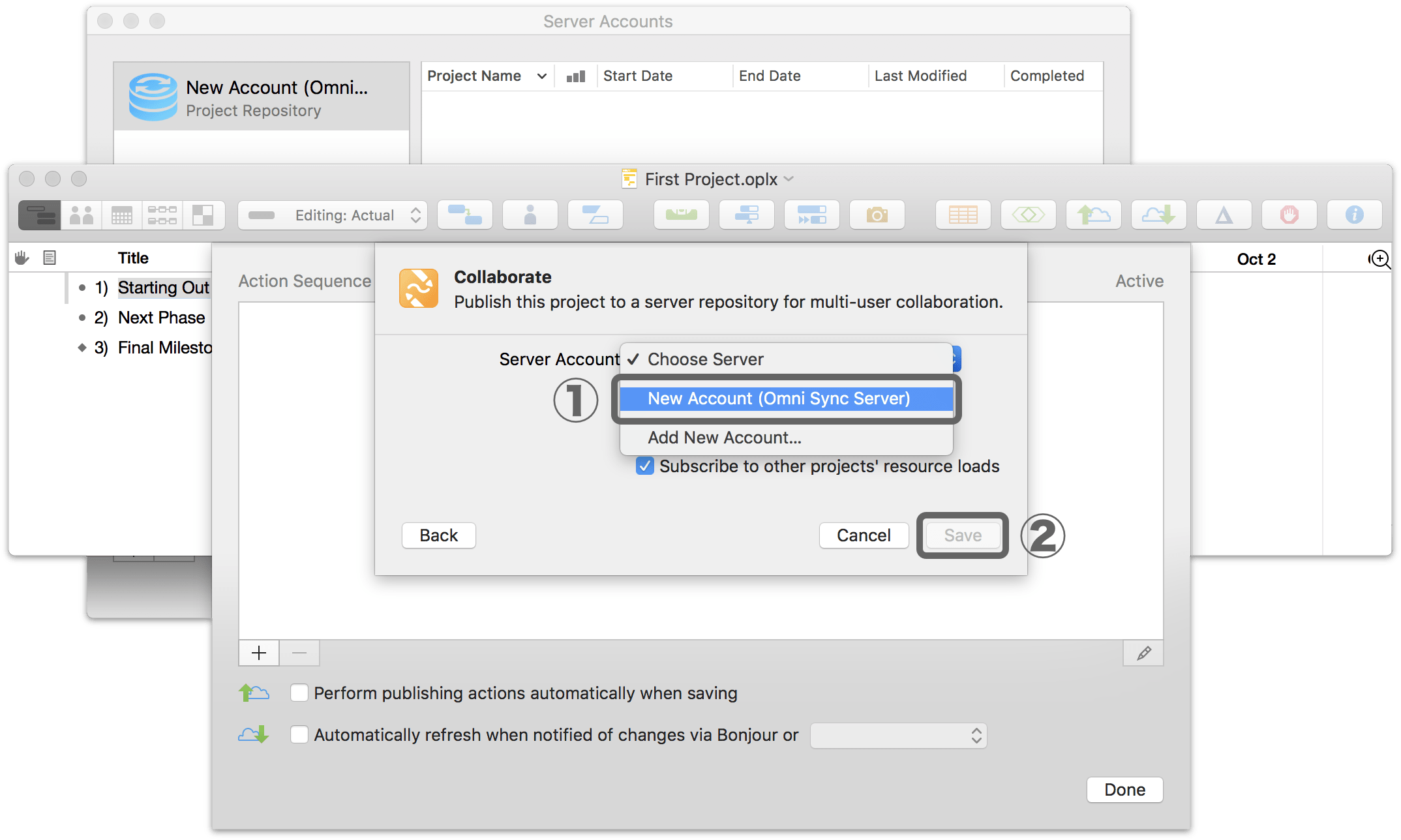This screenshot has width=1401, height=840.
Task: Click the zoom magnifier in Gantt header
Action: point(1379,259)
